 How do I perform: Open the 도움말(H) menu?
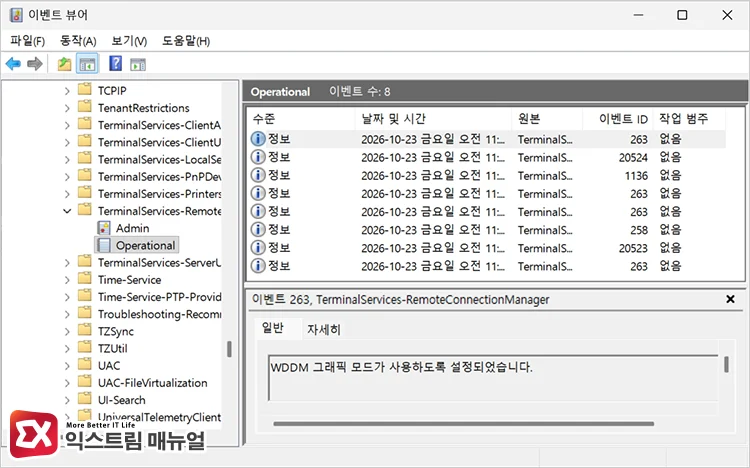[186, 41]
